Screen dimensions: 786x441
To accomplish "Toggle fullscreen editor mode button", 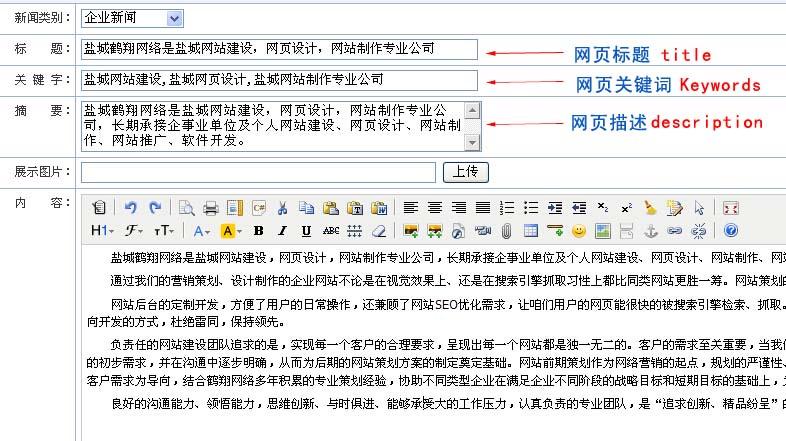I will tap(730, 208).
